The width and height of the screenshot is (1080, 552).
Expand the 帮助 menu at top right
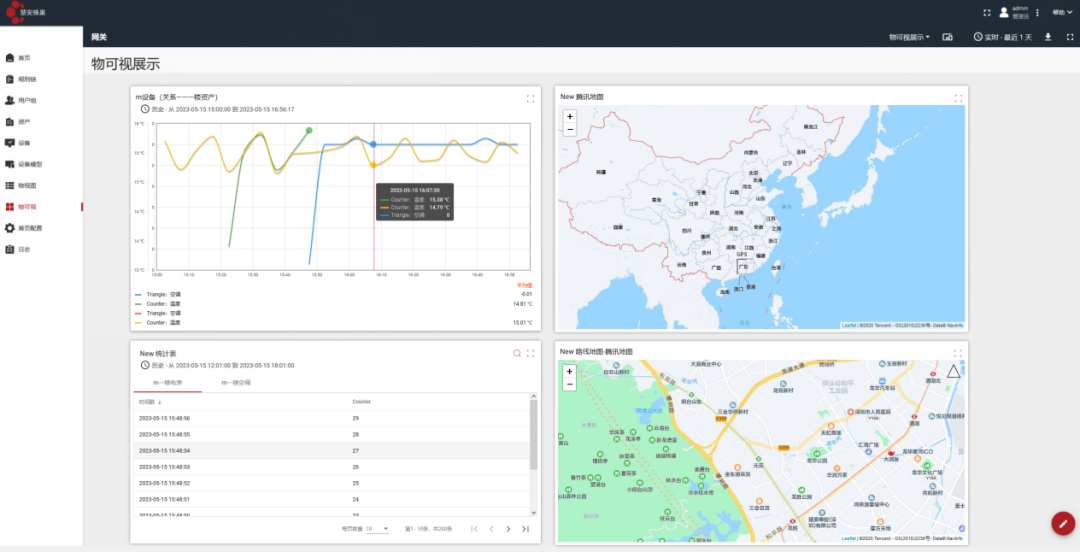(1061, 12)
